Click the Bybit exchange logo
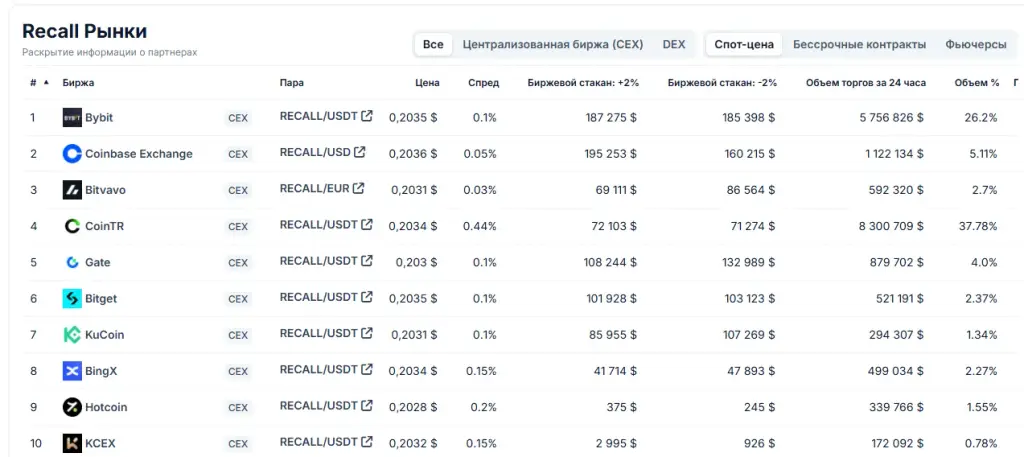This screenshot has height=457, width=1024. pos(72,118)
